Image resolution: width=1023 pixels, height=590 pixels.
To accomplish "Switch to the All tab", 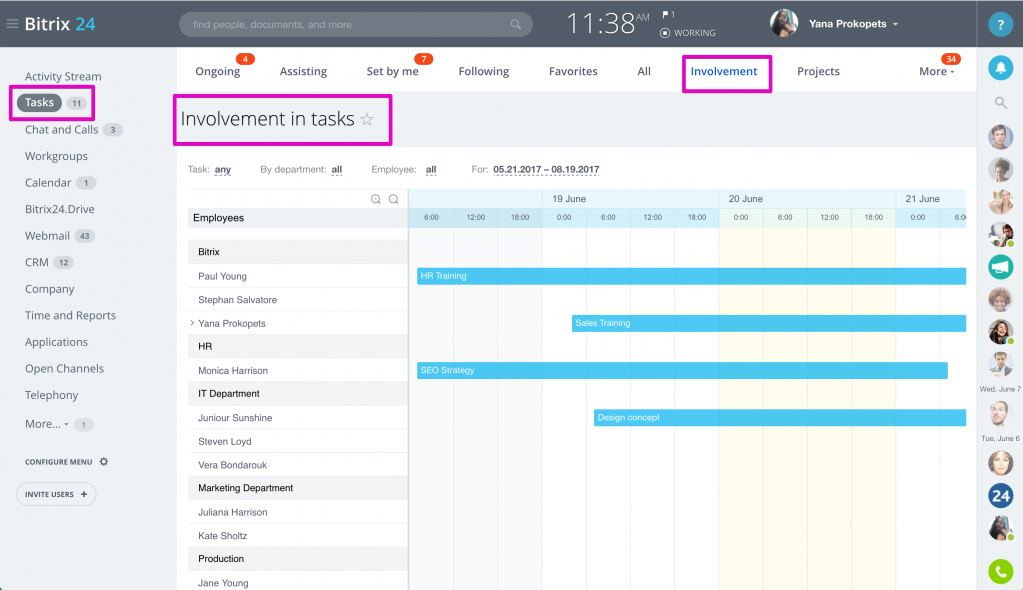I will point(644,71).
